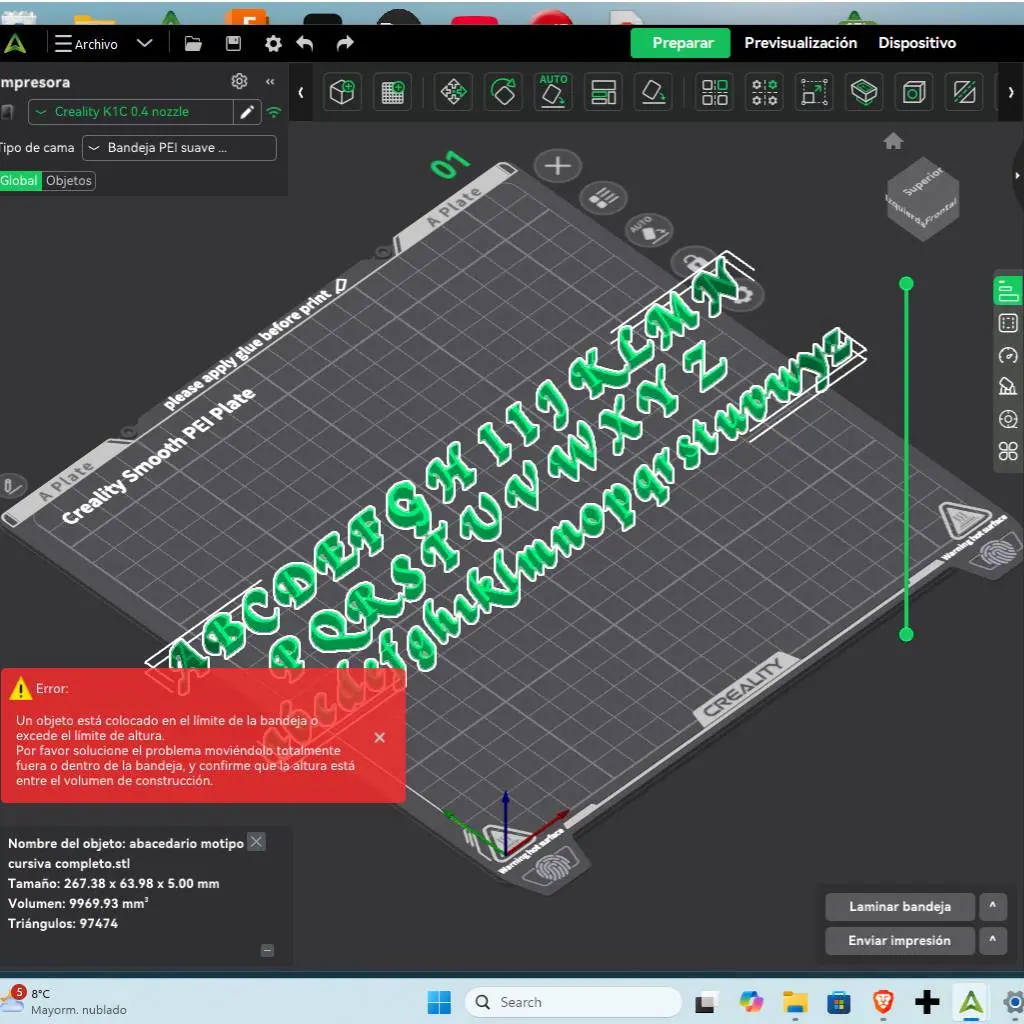This screenshot has width=1024, height=1024.
Task: Click the green Wi-Fi connection icon
Action: point(274,112)
